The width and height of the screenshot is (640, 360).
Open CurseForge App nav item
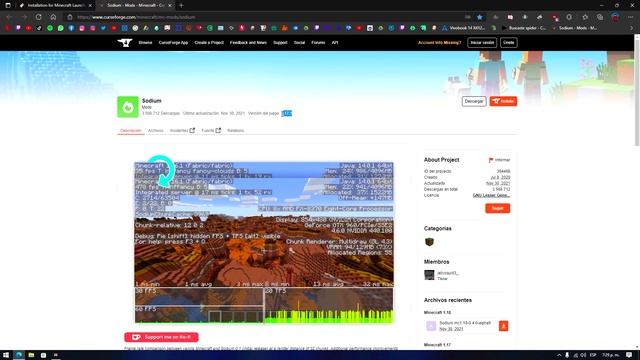coord(173,42)
